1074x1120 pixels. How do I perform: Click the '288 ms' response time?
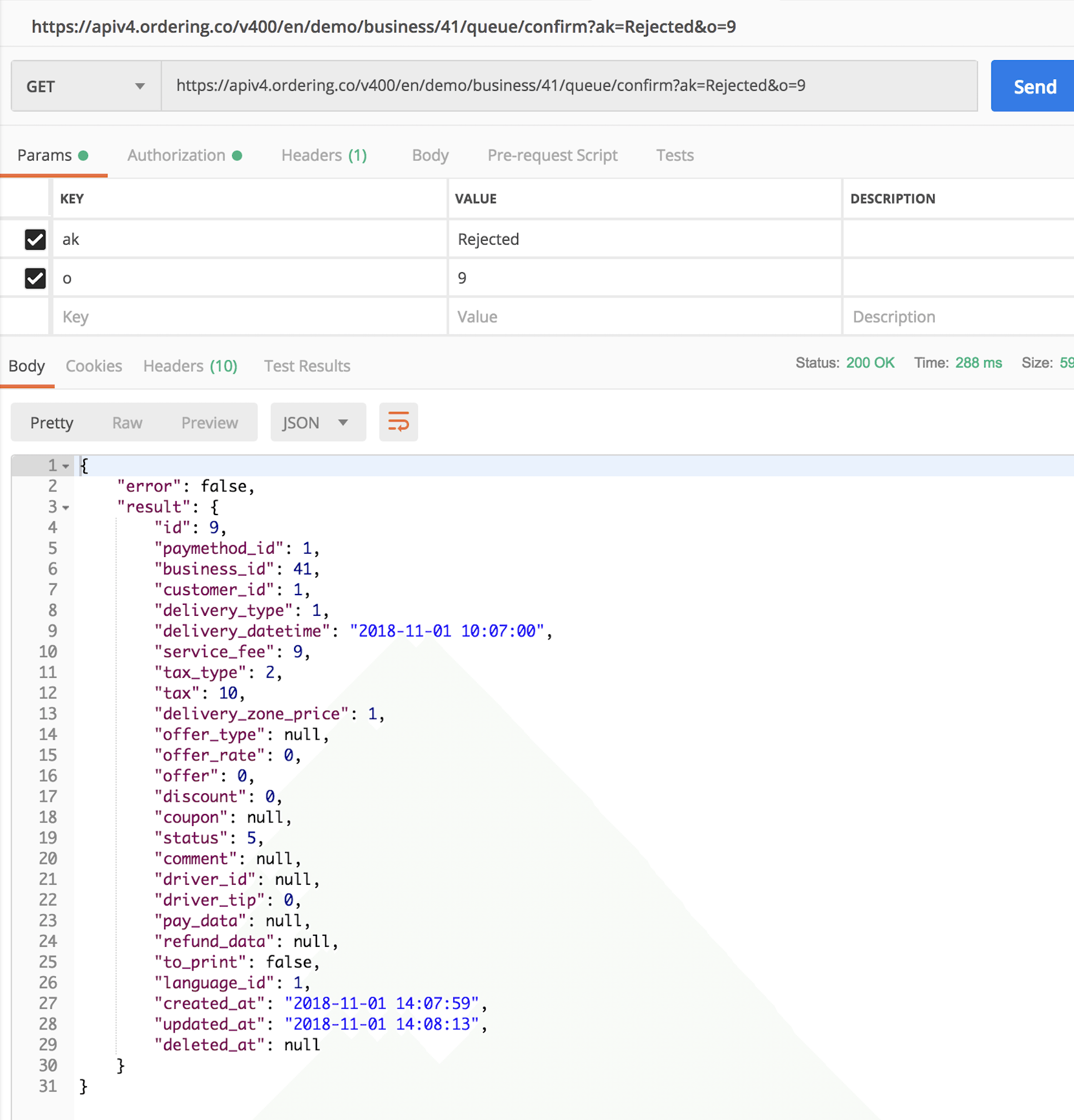[979, 363]
